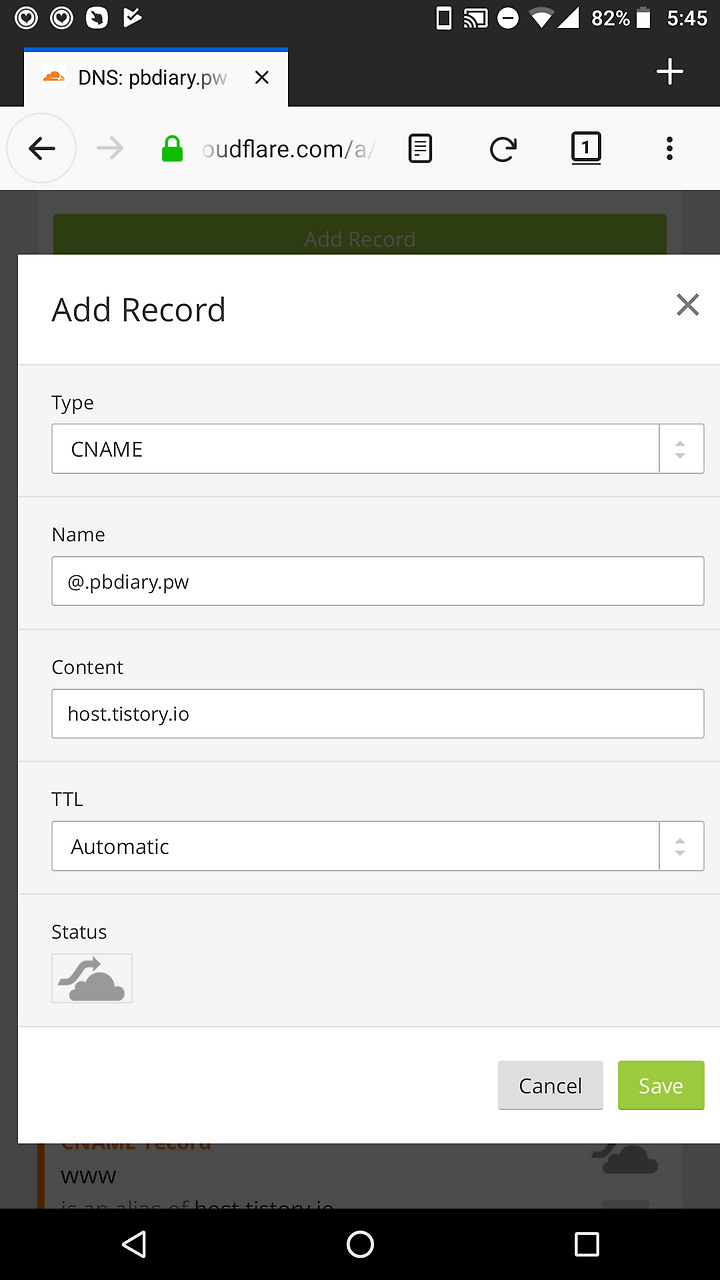
Task: Tap the green secure lock icon
Action: (172, 150)
